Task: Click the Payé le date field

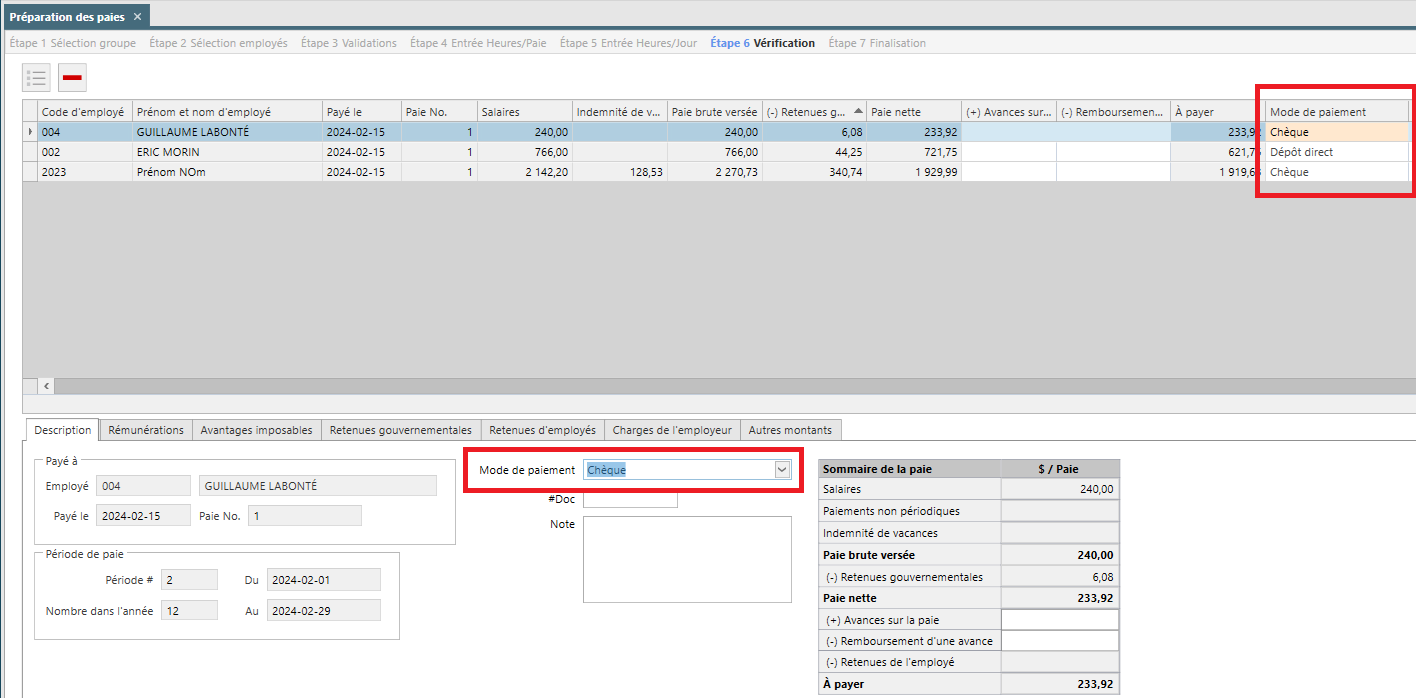Action: click(143, 516)
